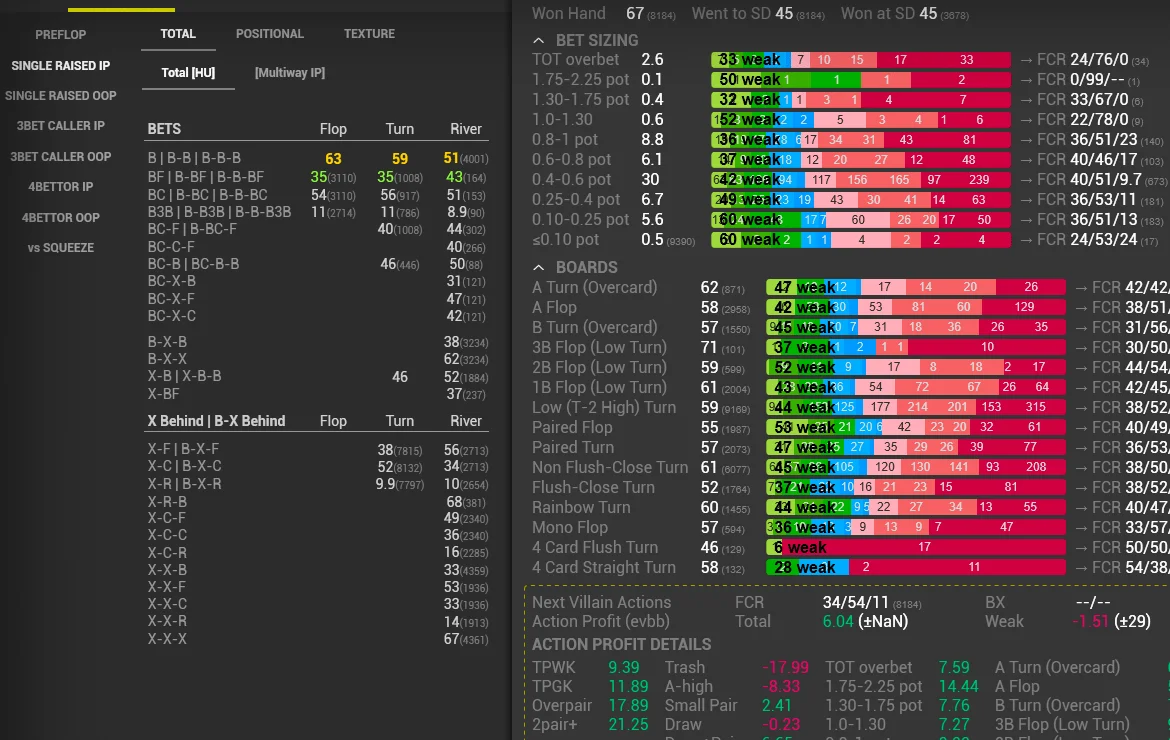Image resolution: width=1170 pixels, height=740 pixels.
Task: Select the Total [HU] sub-tab
Action: (x=188, y=73)
